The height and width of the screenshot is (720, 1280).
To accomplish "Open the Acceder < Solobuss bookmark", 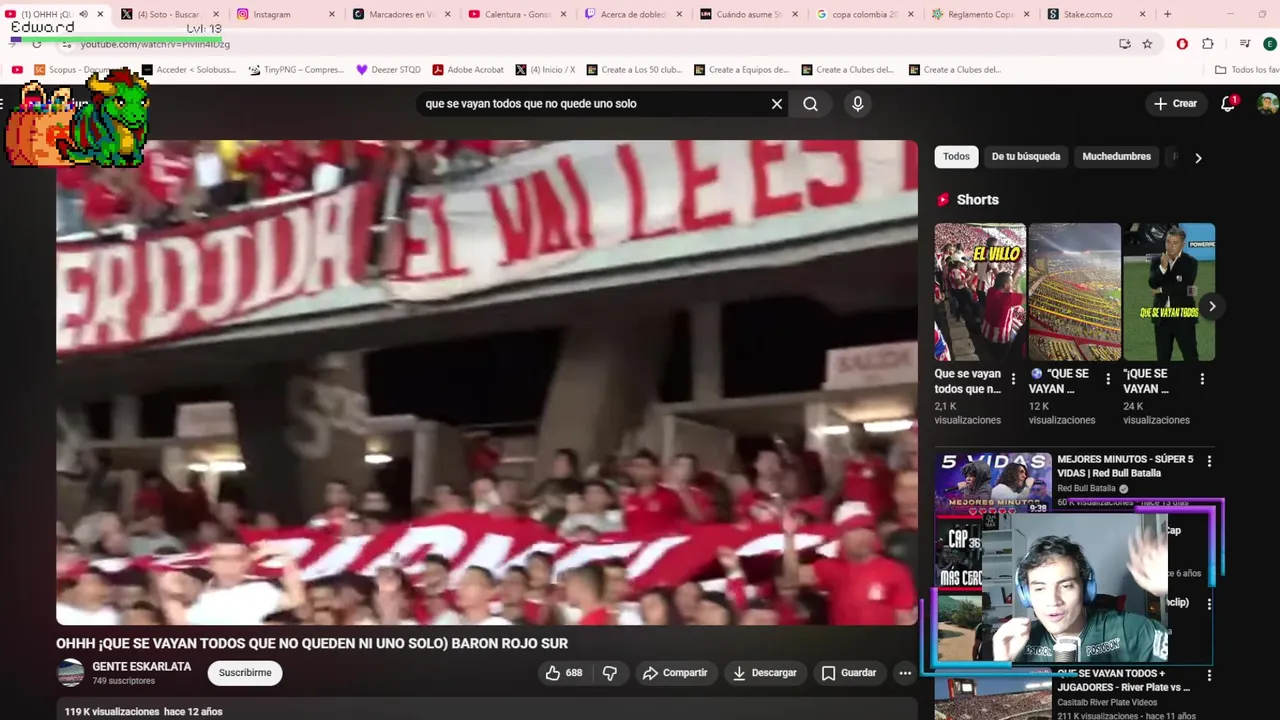I will coord(189,70).
